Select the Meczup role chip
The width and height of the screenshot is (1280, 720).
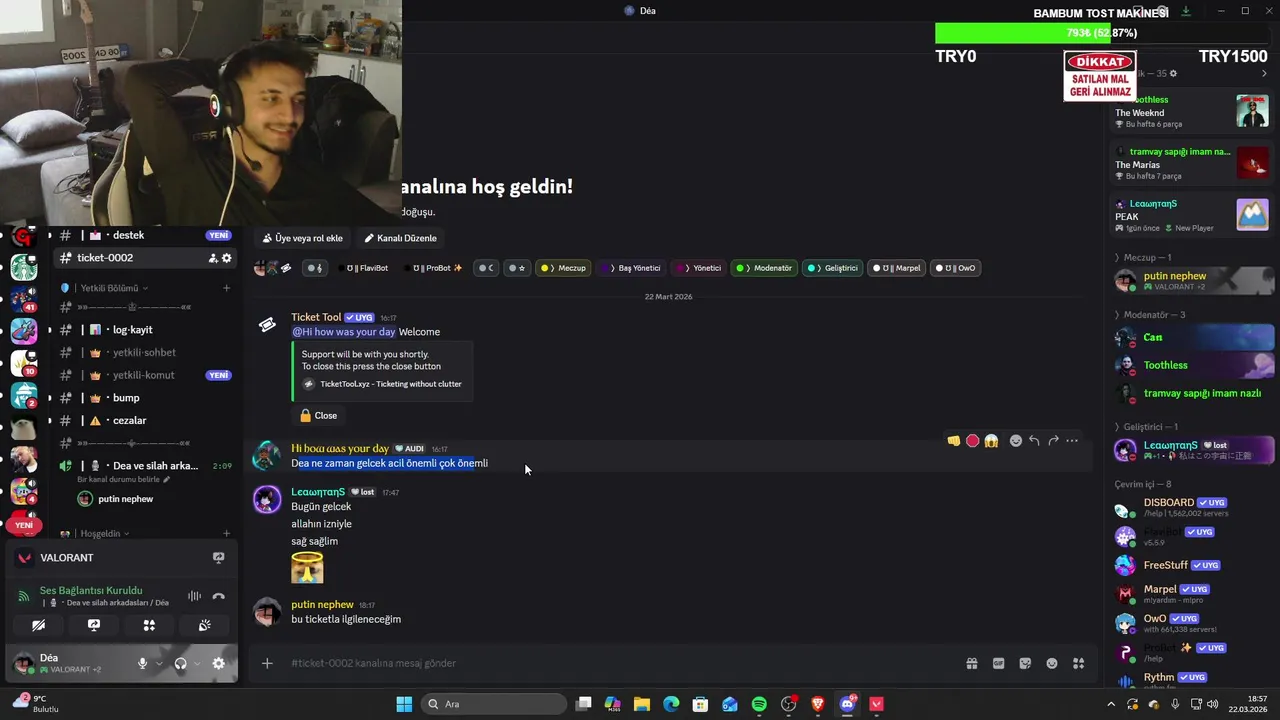click(x=564, y=268)
